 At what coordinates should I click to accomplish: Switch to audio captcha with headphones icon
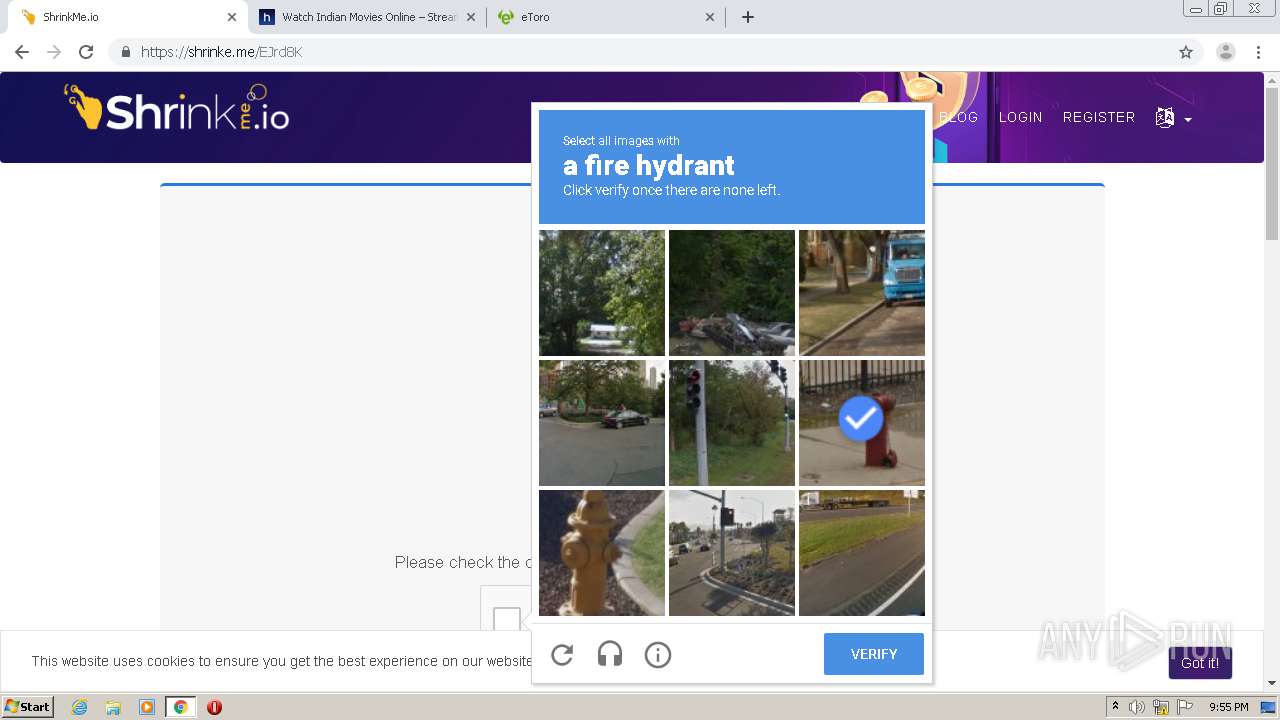click(x=610, y=655)
